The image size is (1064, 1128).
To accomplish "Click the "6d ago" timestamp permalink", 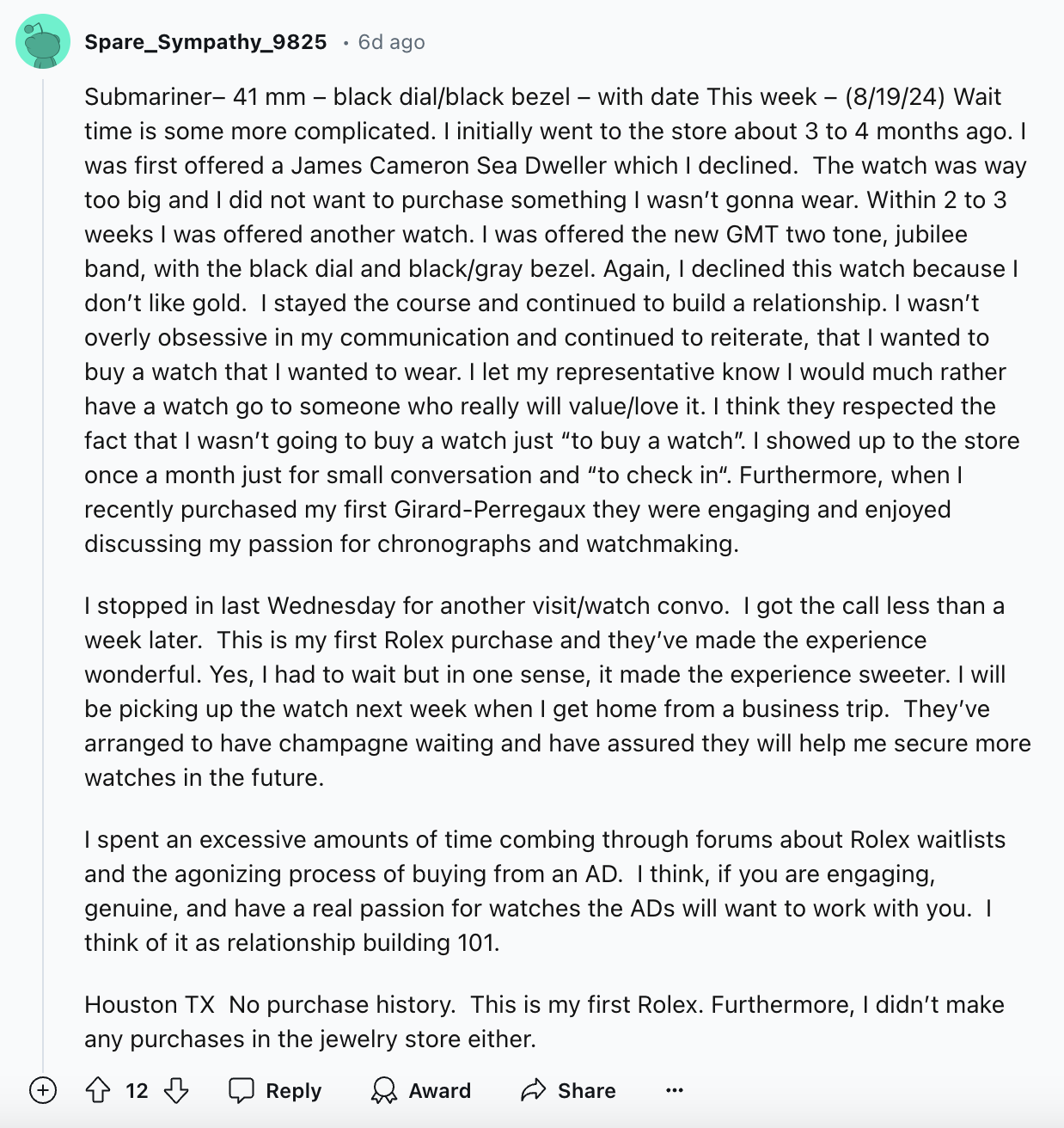I will pyautogui.click(x=391, y=42).
